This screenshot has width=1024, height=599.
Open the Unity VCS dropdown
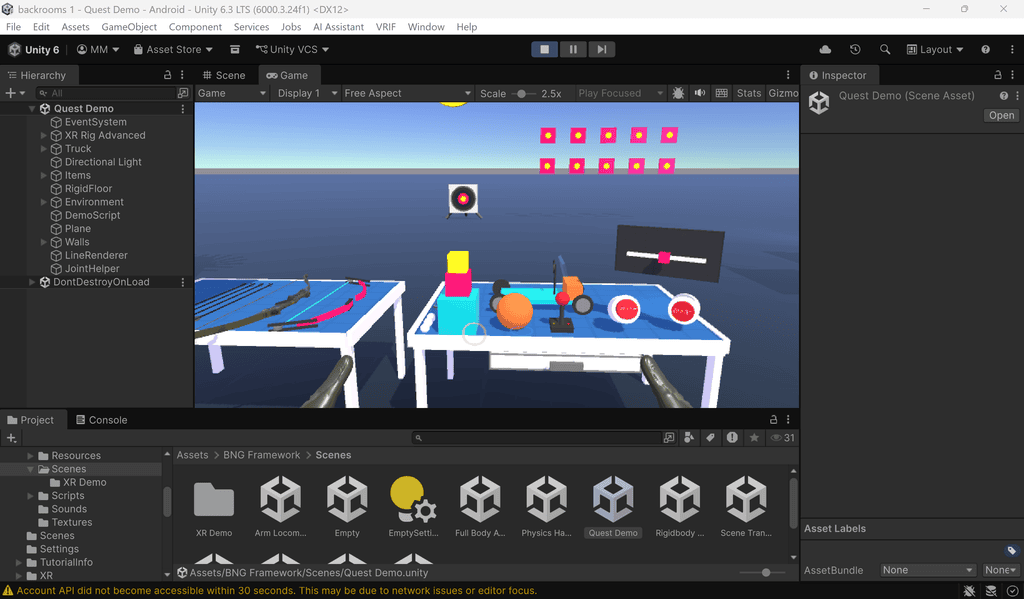[292, 50]
